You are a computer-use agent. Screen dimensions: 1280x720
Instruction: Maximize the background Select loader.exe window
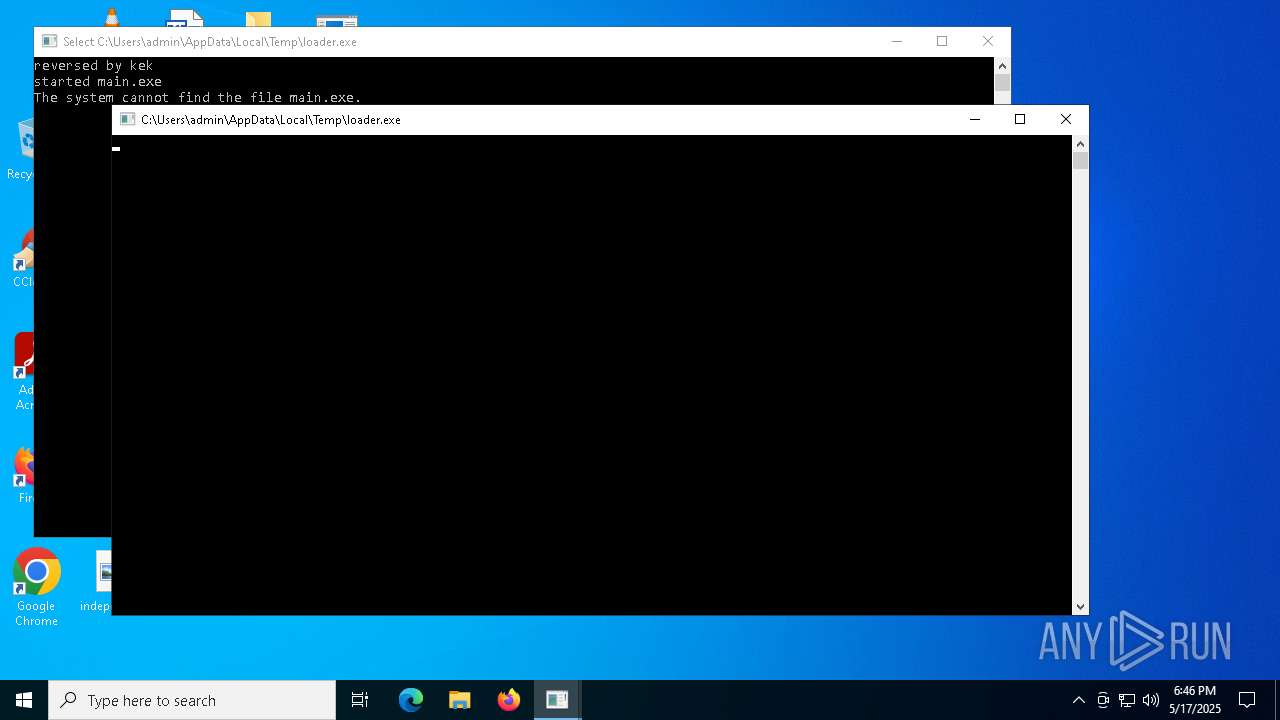point(942,41)
